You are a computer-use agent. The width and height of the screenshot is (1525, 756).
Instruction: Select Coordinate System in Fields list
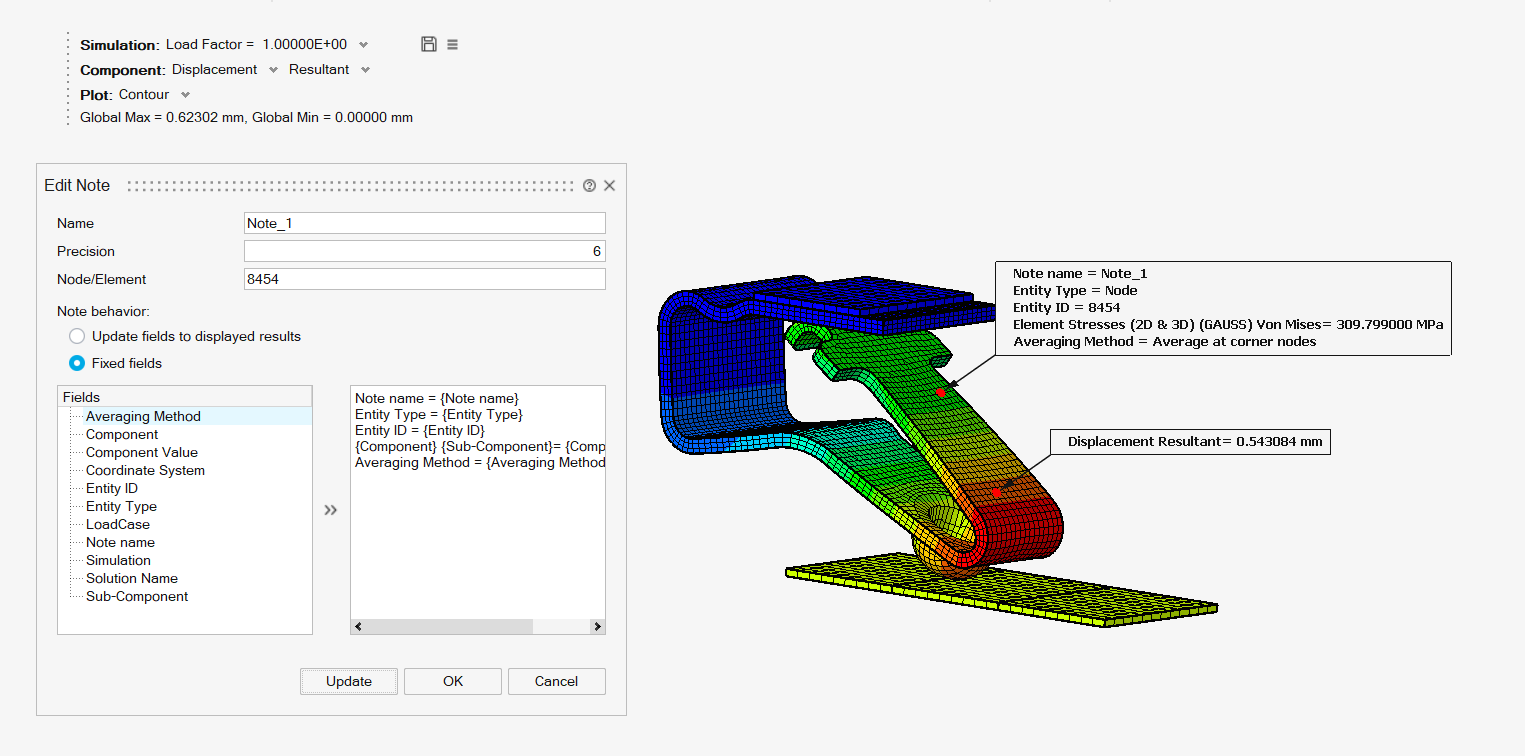pyautogui.click(x=145, y=470)
